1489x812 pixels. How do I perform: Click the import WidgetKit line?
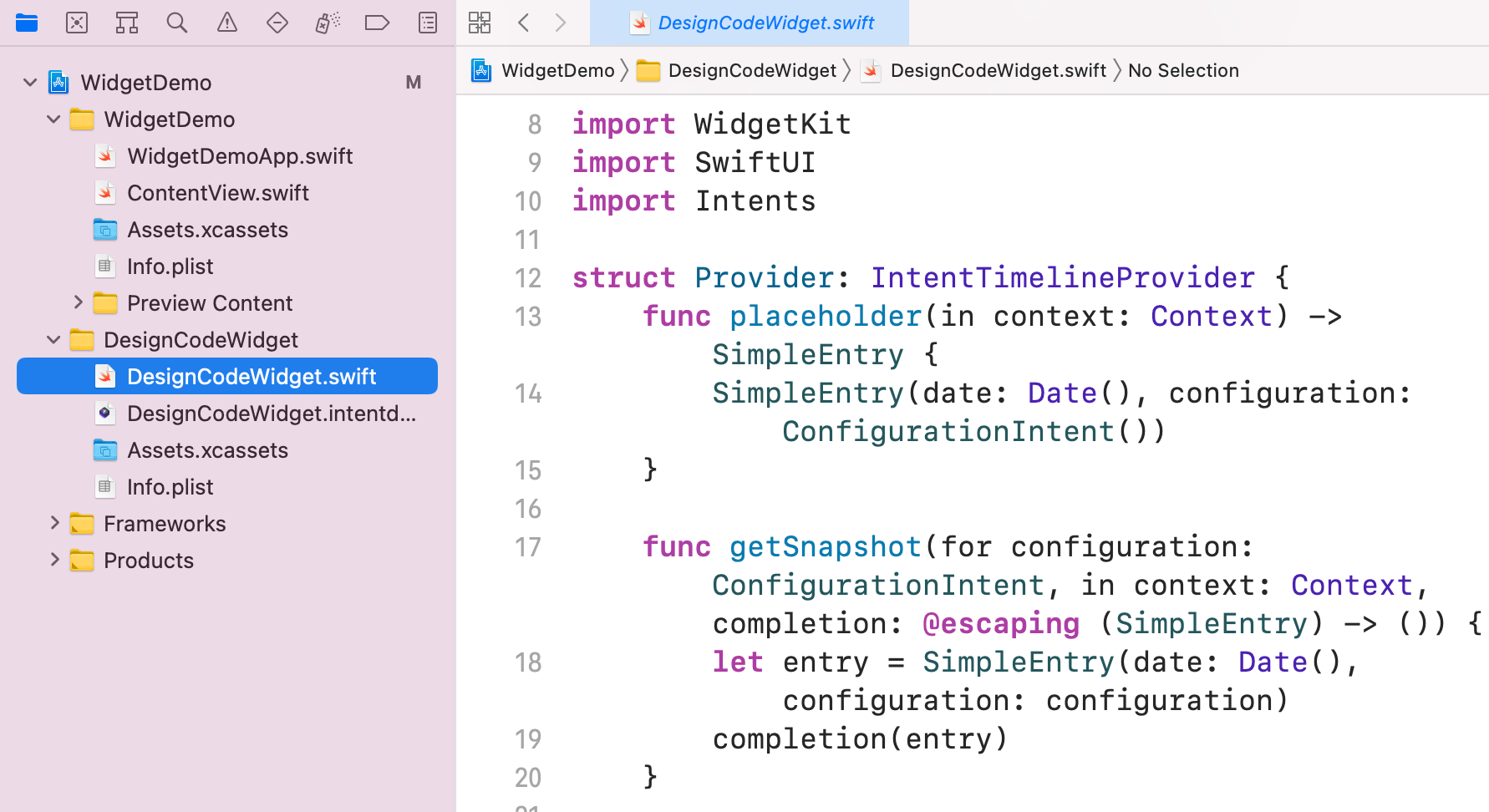point(712,124)
